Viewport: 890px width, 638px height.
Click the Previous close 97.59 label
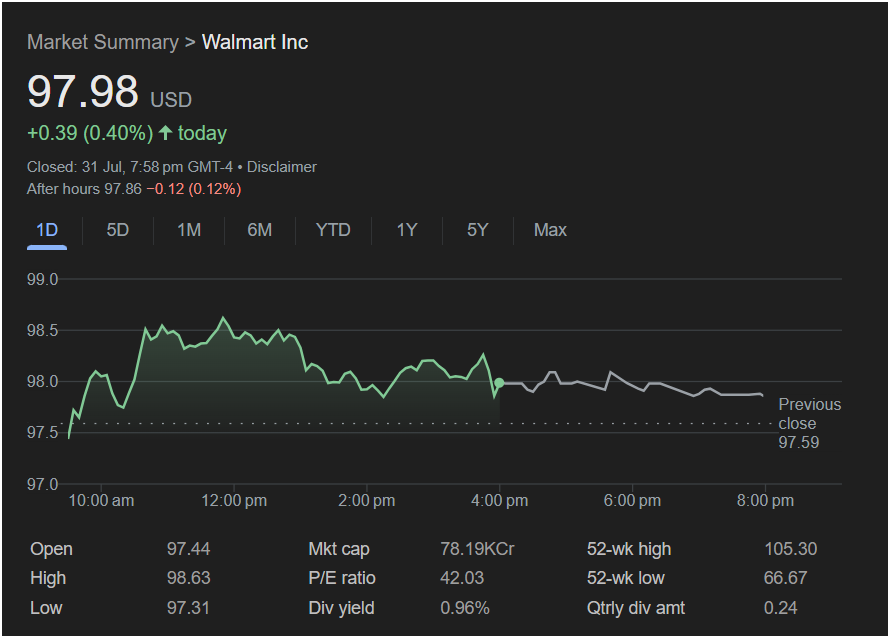point(808,423)
